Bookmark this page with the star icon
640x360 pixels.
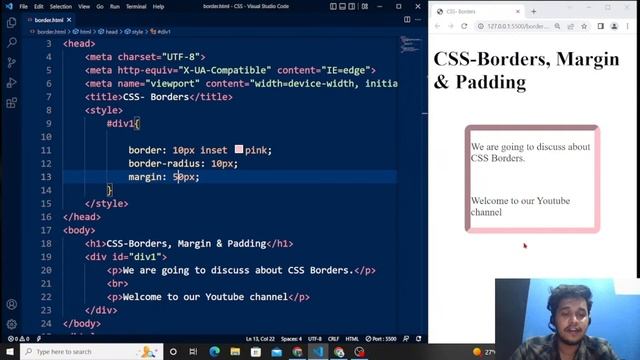click(584, 26)
